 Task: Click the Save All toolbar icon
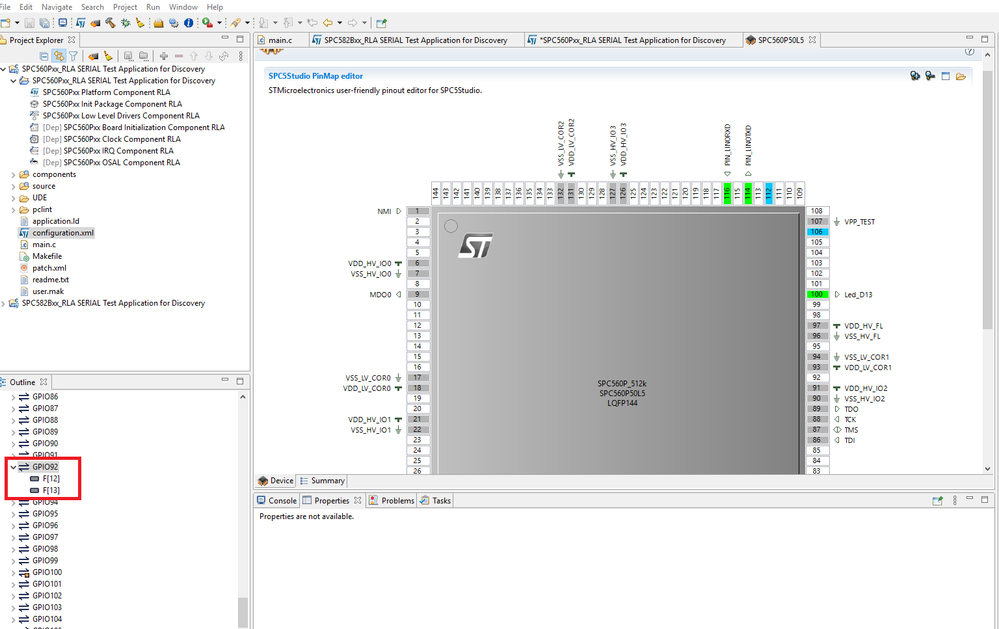[x=45, y=23]
